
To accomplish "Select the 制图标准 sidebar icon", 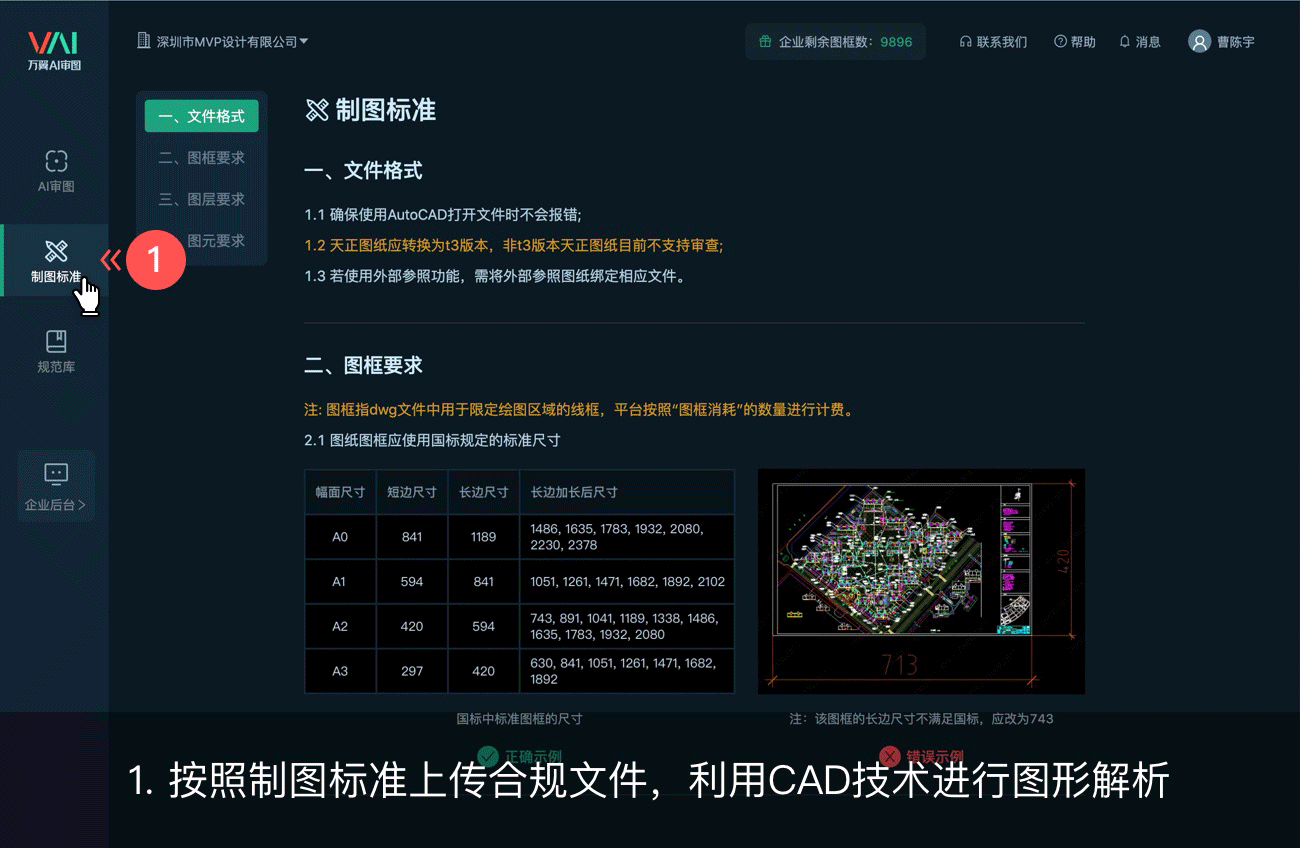I will pyautogui.click(x=56, y=251).
